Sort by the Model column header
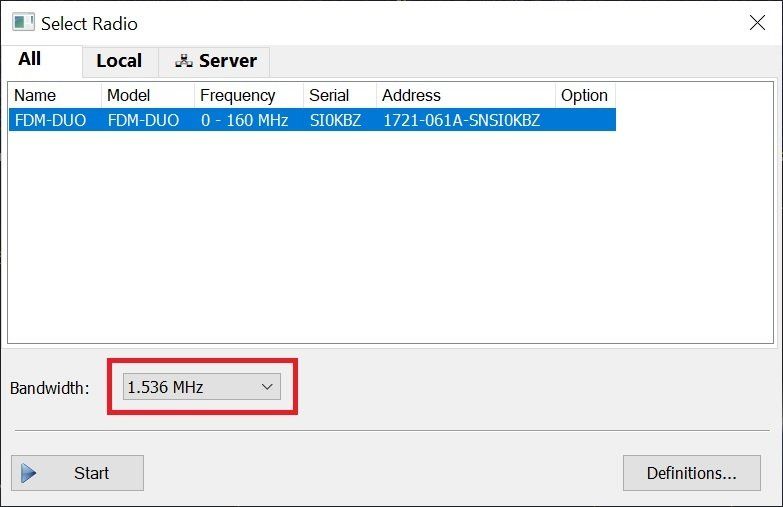Screen dimensions: 783x507 (148, 95)
